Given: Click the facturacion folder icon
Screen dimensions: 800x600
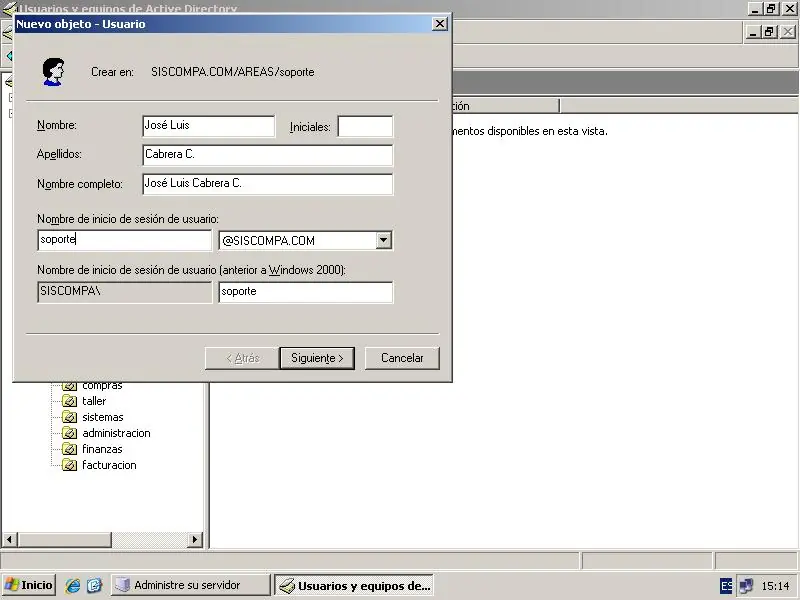Looking at the screenshot, I should point(69,465).
